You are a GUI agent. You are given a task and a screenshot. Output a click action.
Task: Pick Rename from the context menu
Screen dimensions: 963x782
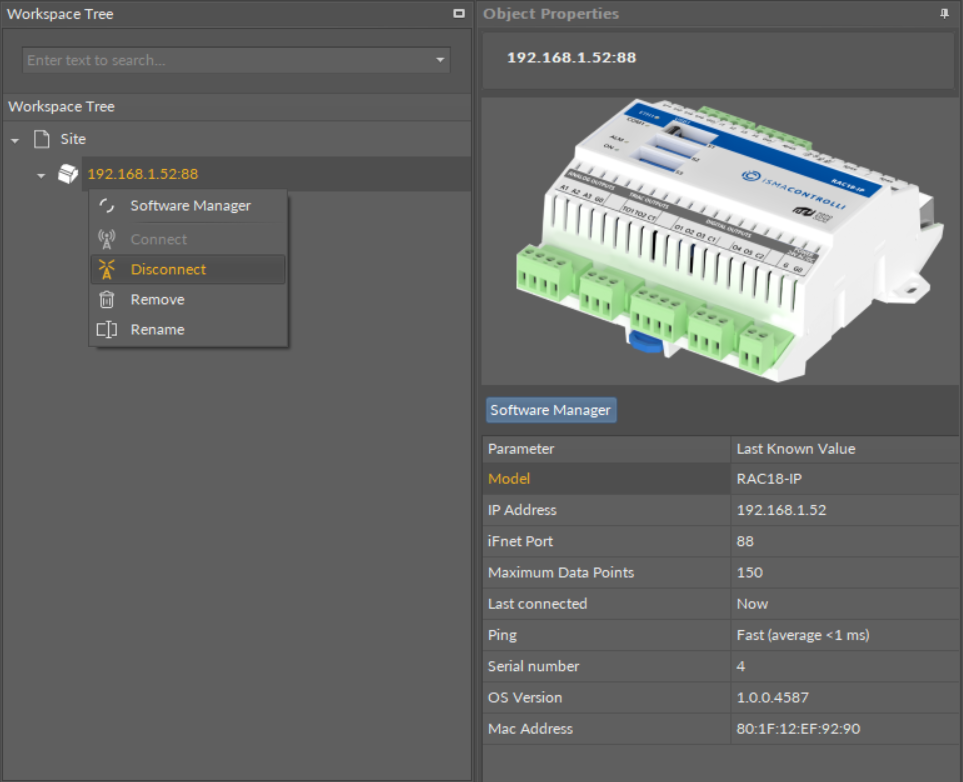pos(157,329)
